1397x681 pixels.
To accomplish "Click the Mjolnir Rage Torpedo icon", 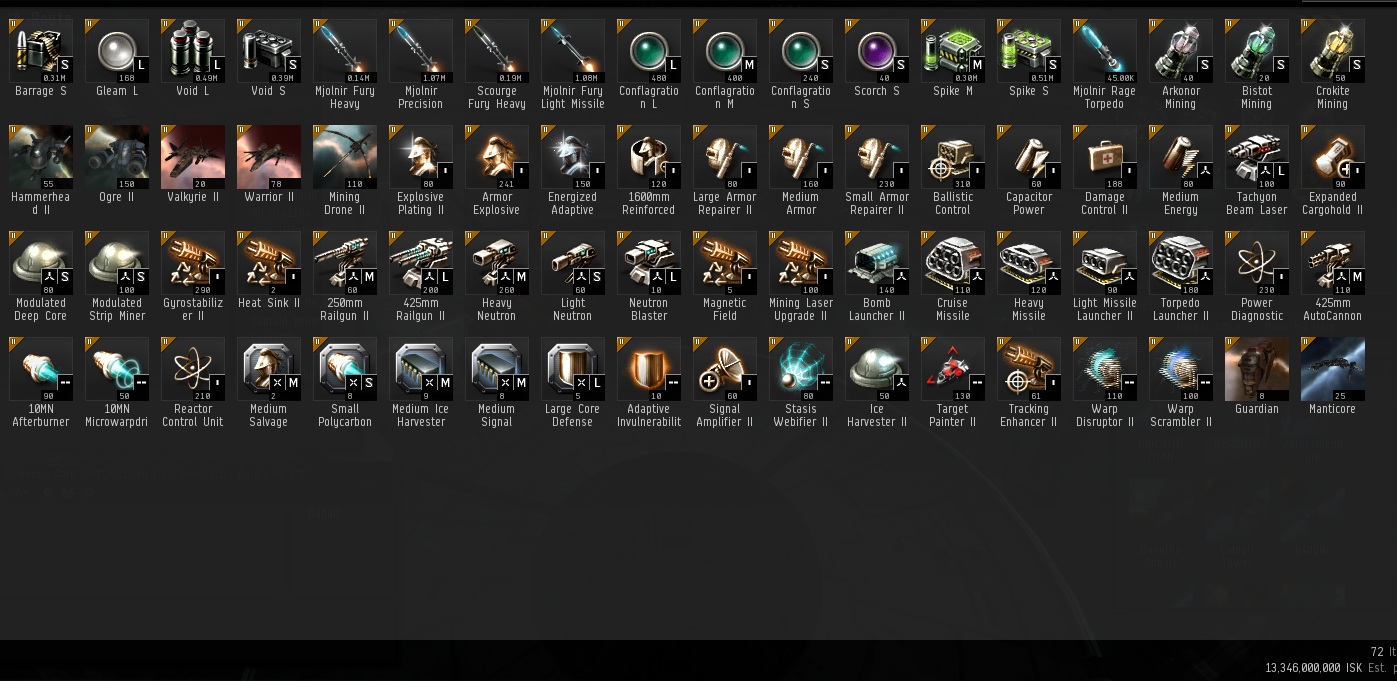I will pyautogui.click(x=1105, y=51).
